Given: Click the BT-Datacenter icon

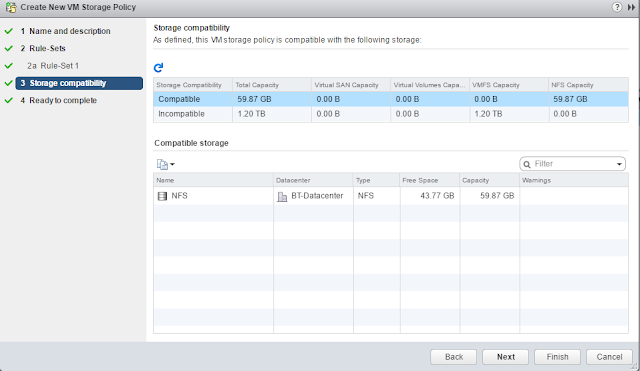Looking at the screenshot, I should [x=282, y=197].
